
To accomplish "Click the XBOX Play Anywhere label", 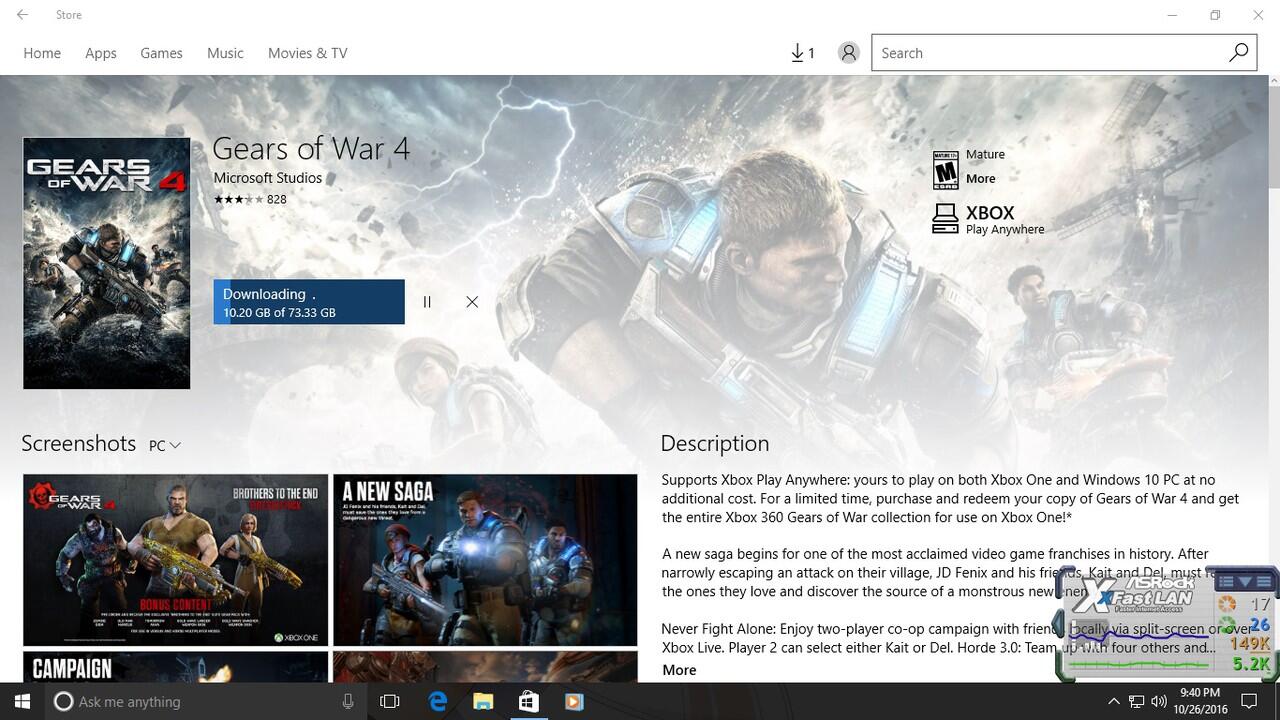I will pos(1005,220).
